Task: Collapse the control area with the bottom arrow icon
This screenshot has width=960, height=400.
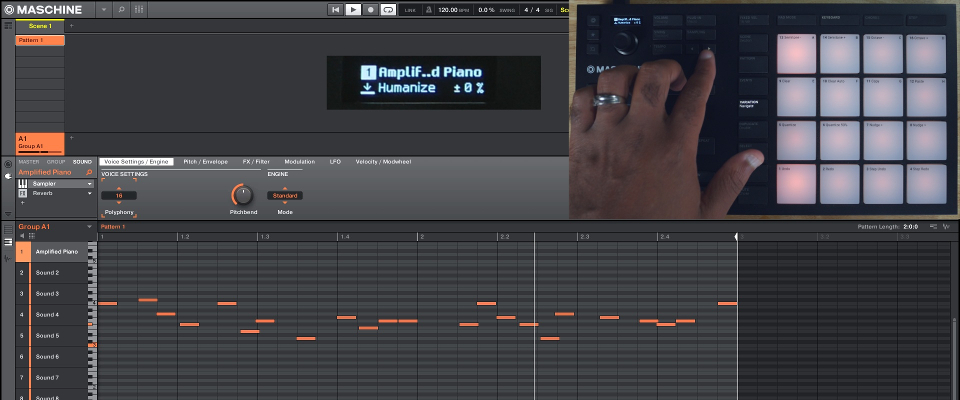Action: pos(8,213)
